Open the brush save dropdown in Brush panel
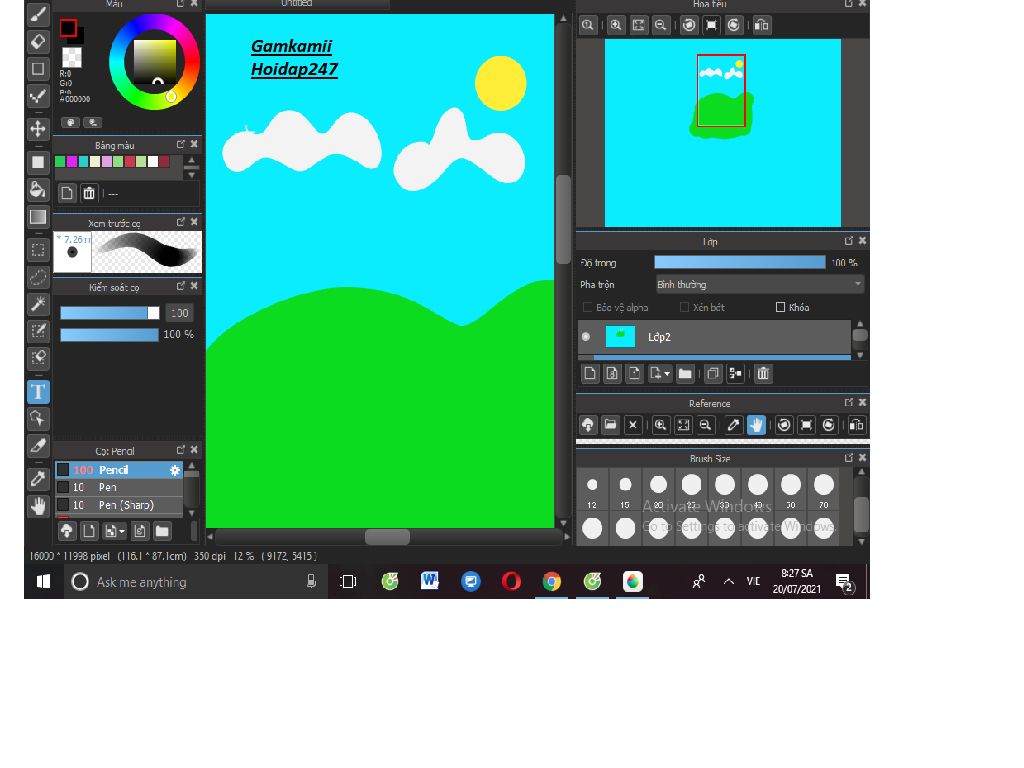The image size is (1024, 768). [121, 532]
